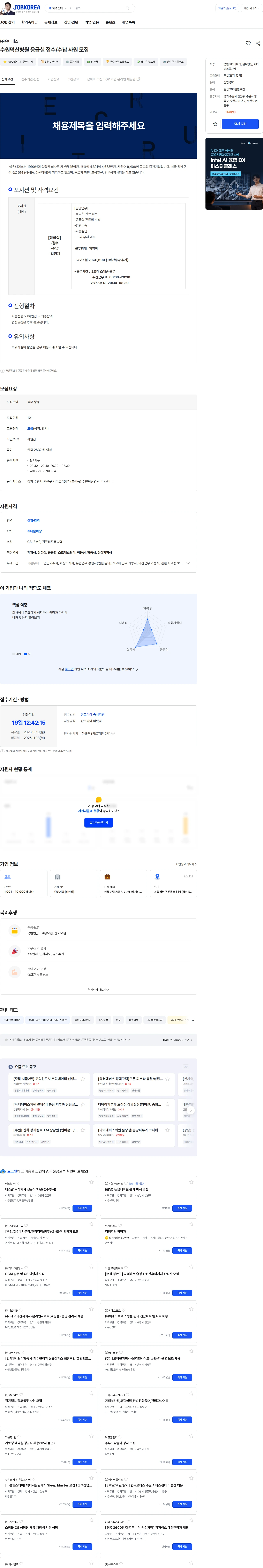263x1568 pixels.
Task: Open the (주)유니에스 company link
Action: pyautogui.click(x=9, y=41)
